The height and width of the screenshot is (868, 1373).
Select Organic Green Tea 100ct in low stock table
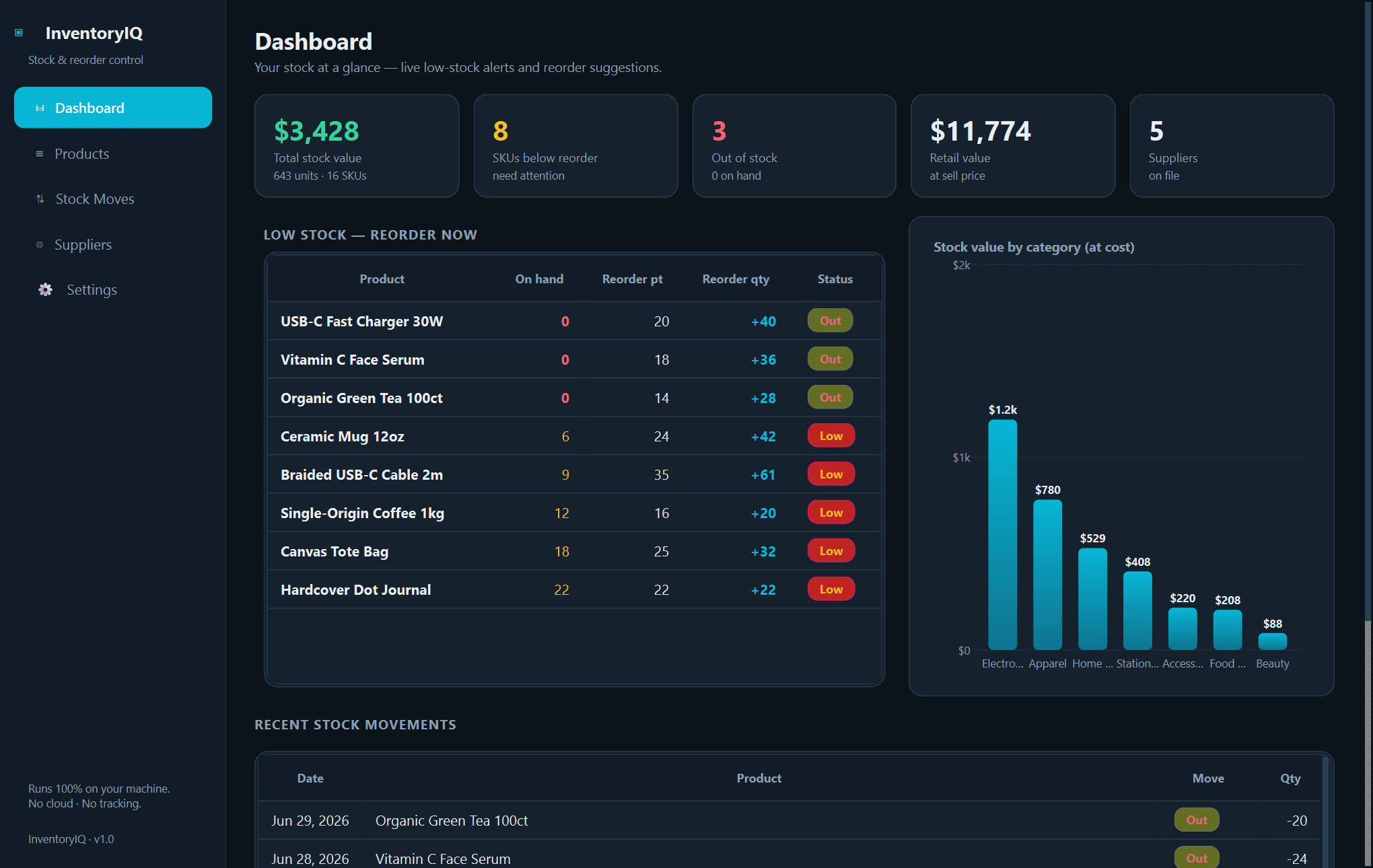click(x=361, y=398)
